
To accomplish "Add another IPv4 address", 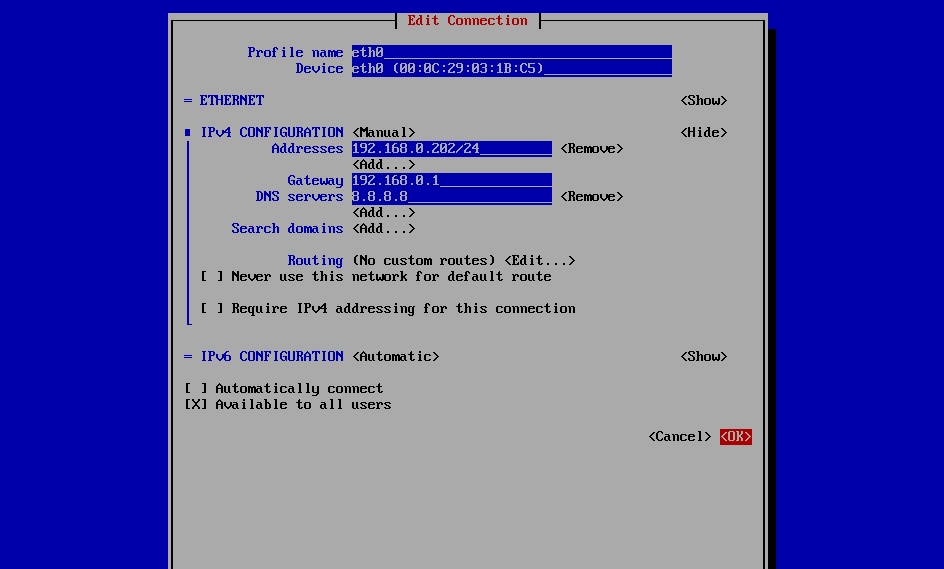I will 384,164.
